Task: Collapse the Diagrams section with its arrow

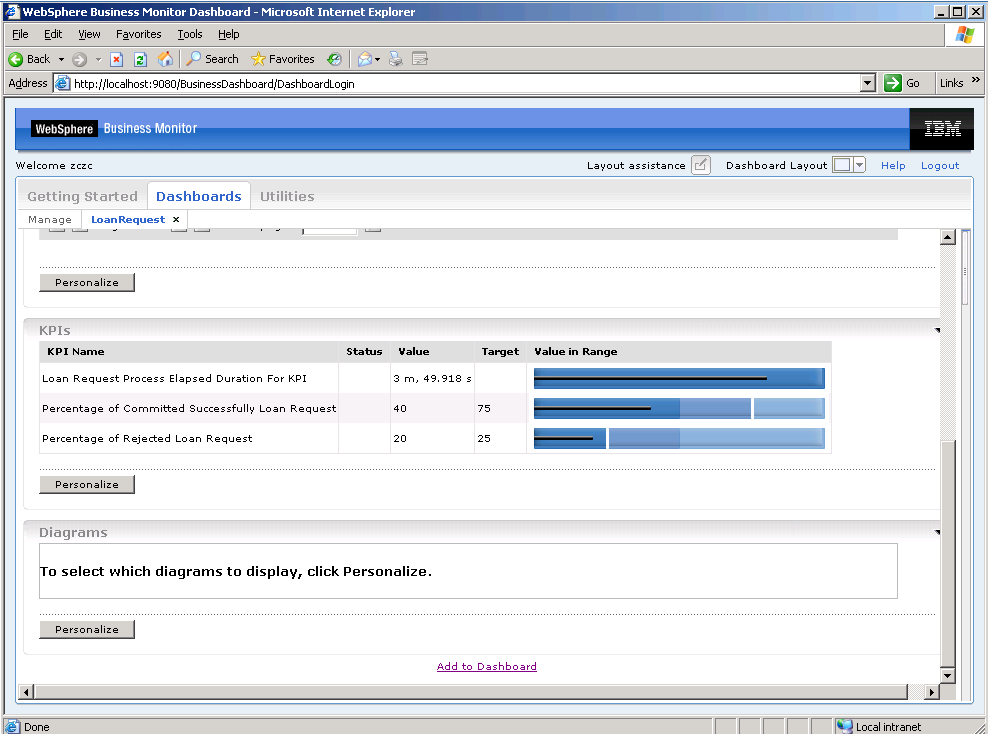Action: pyautogui.click(x=938, y=532)
